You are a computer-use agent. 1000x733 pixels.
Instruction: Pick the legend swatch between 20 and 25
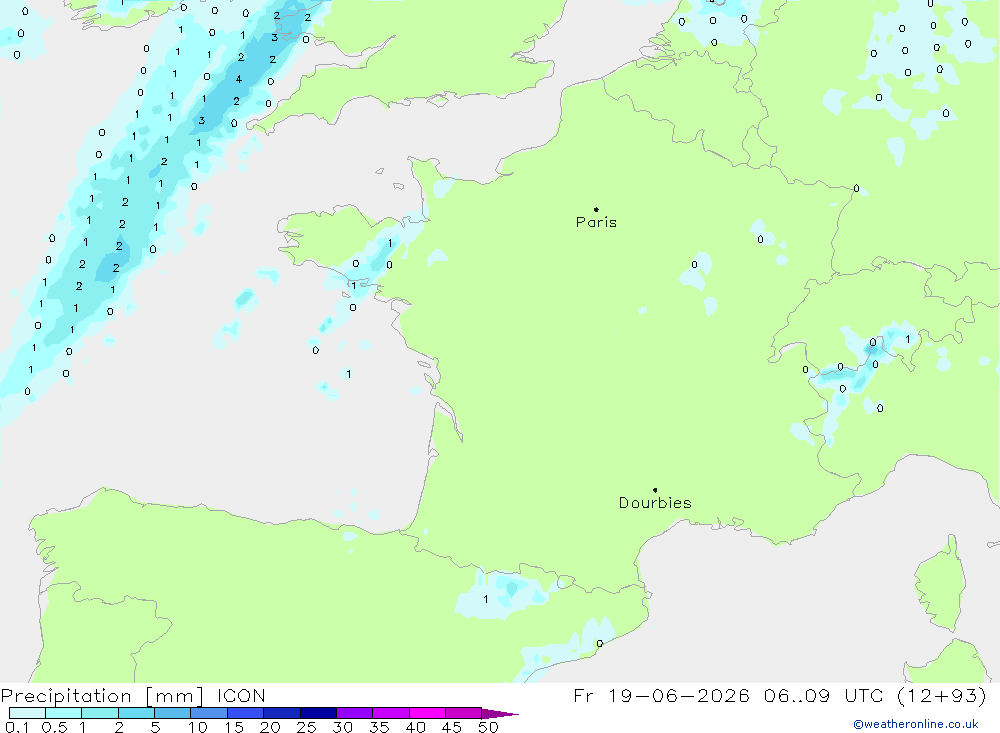pyautogui.click(x=282, y=713)
